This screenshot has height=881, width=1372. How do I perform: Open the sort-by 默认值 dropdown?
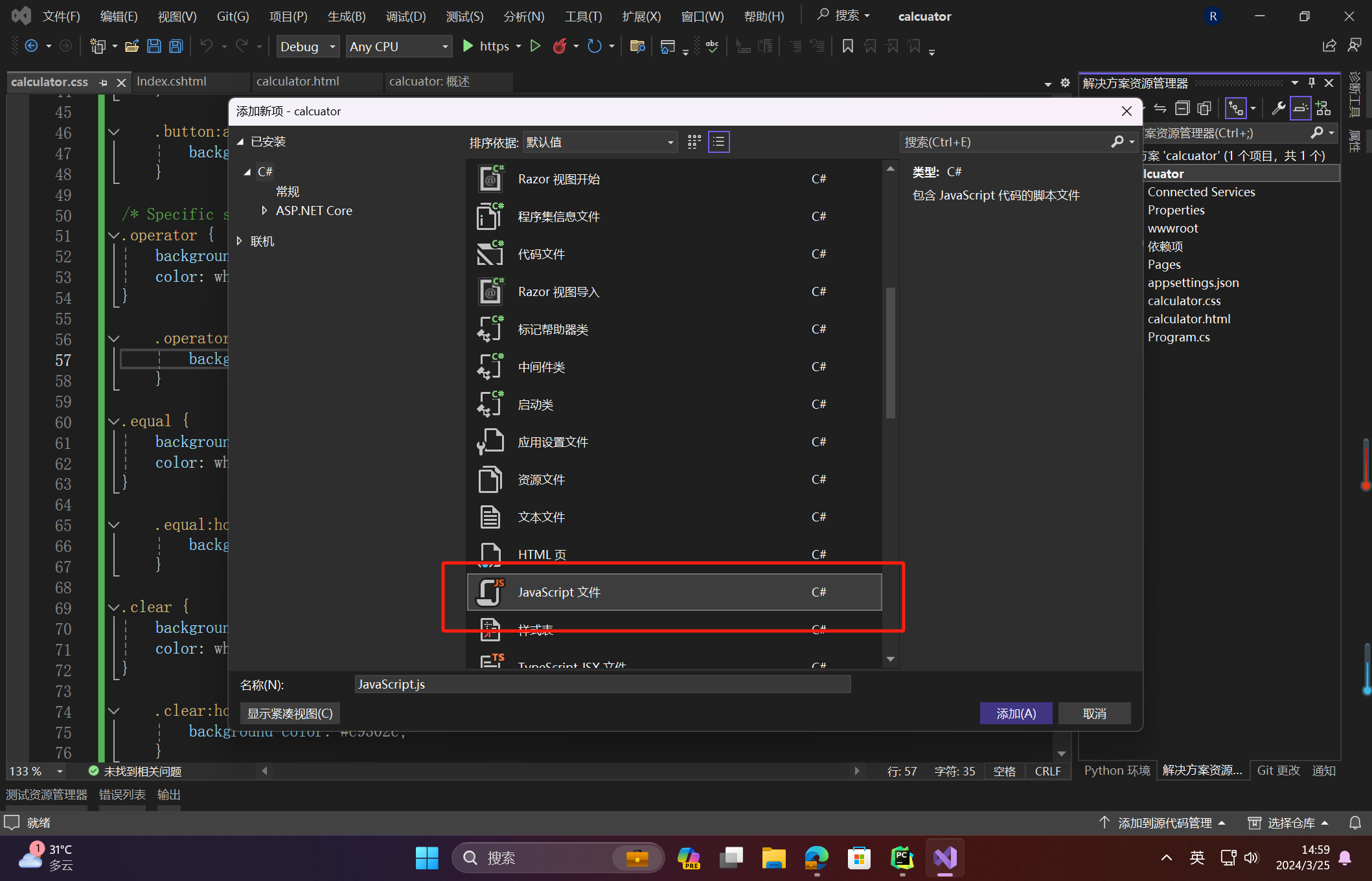point(600,142)
